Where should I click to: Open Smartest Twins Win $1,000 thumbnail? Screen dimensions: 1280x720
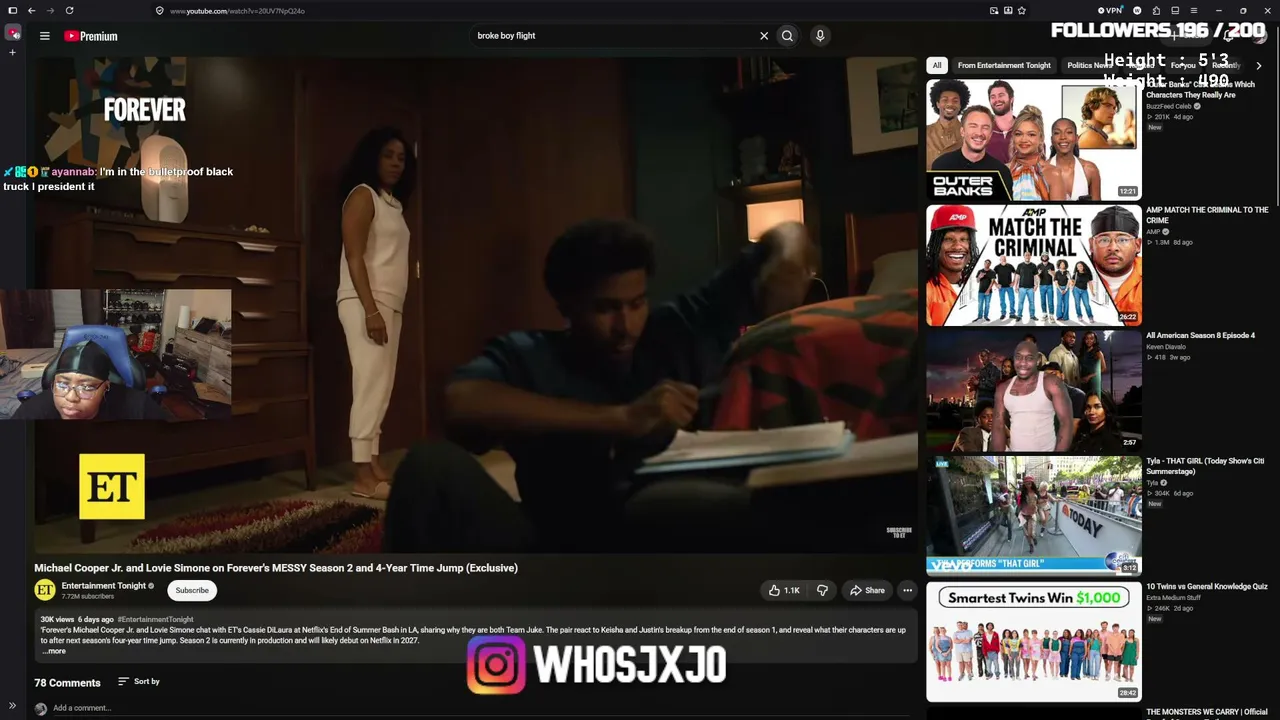pos(1033,642)
